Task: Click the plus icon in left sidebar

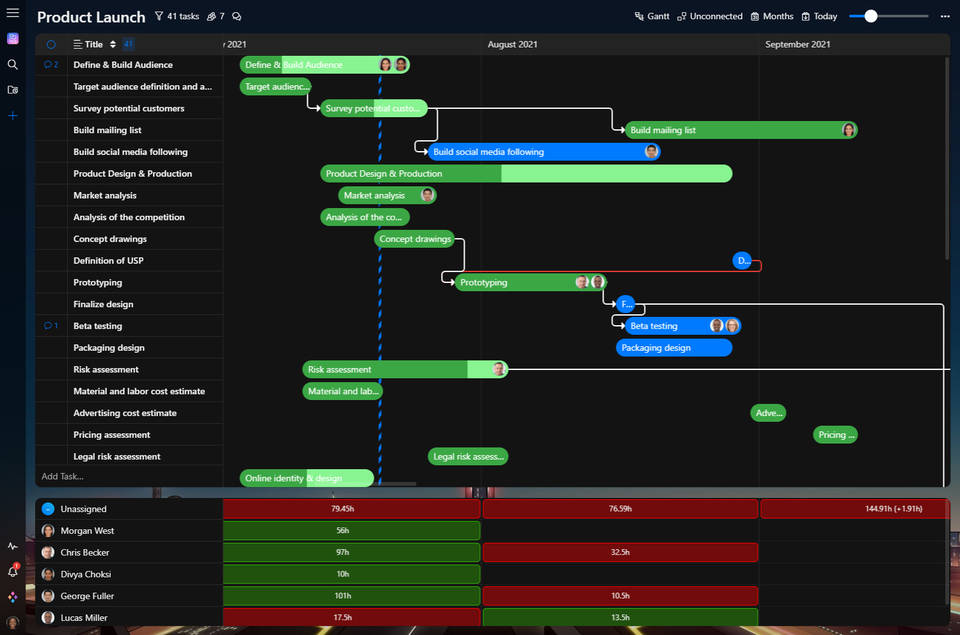Action: [13, 116]
